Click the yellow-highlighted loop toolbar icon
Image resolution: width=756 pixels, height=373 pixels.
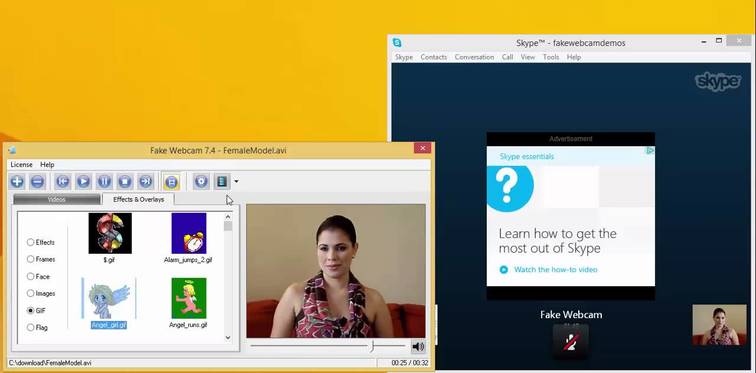coord(171,182)
